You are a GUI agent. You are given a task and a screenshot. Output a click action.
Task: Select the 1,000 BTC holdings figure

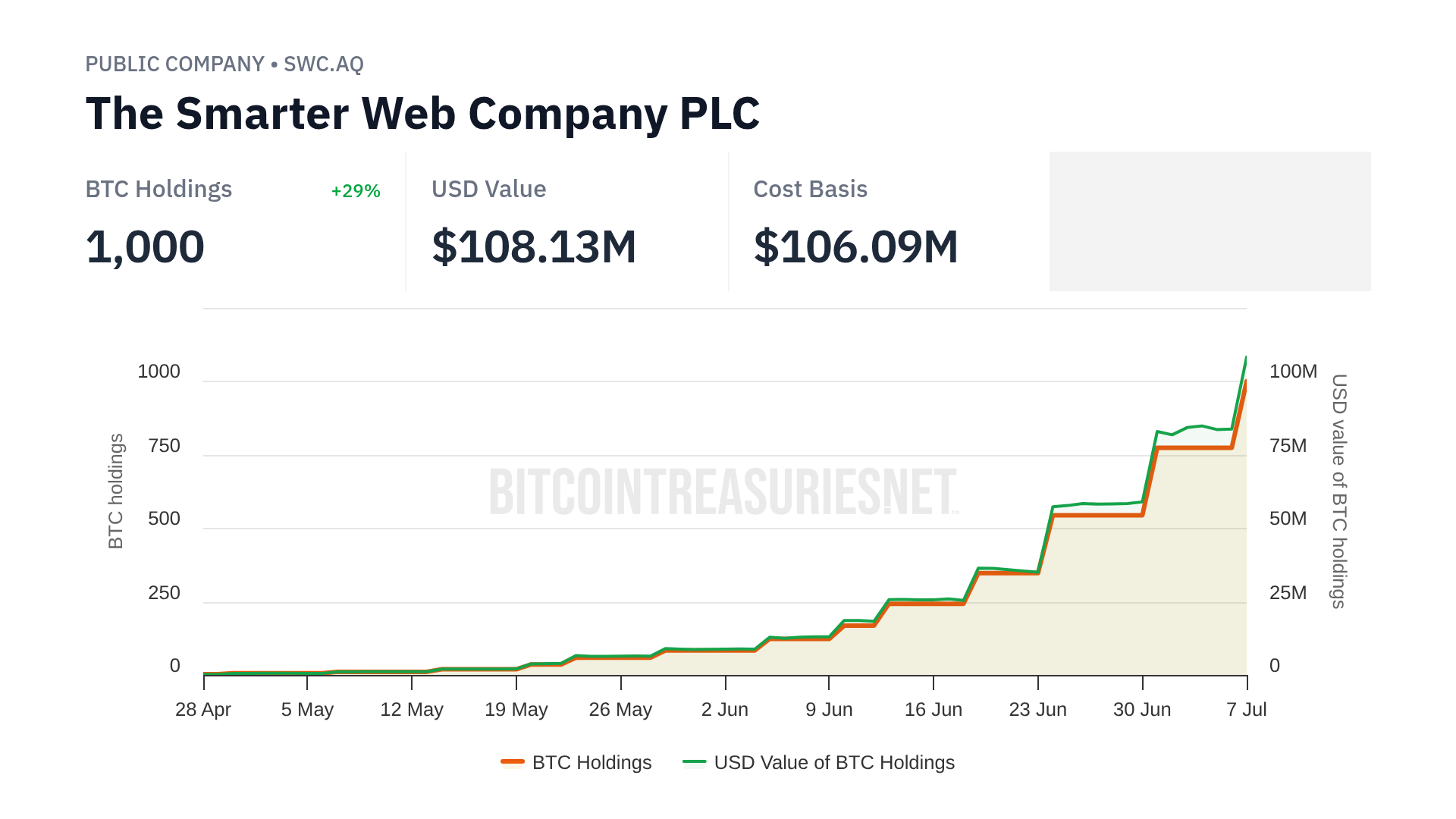pyautogui.click(x=145, y=247)
